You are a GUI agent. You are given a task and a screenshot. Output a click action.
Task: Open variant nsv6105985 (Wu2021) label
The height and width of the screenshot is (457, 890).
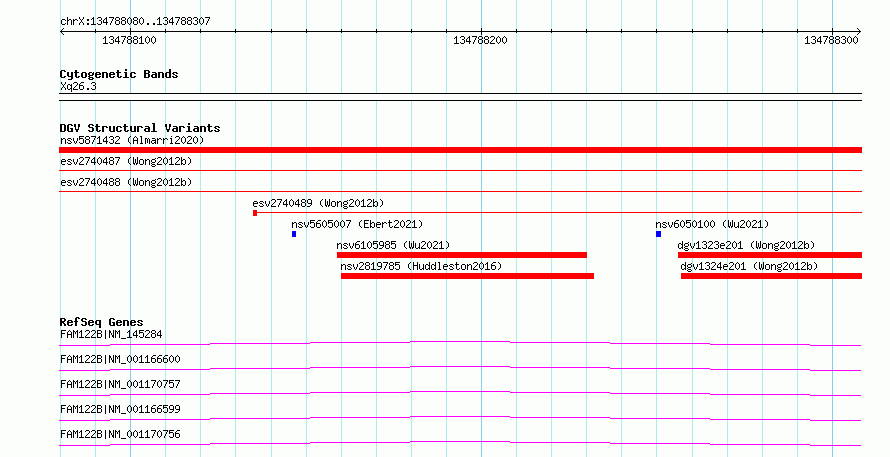(x=393, y=245)
